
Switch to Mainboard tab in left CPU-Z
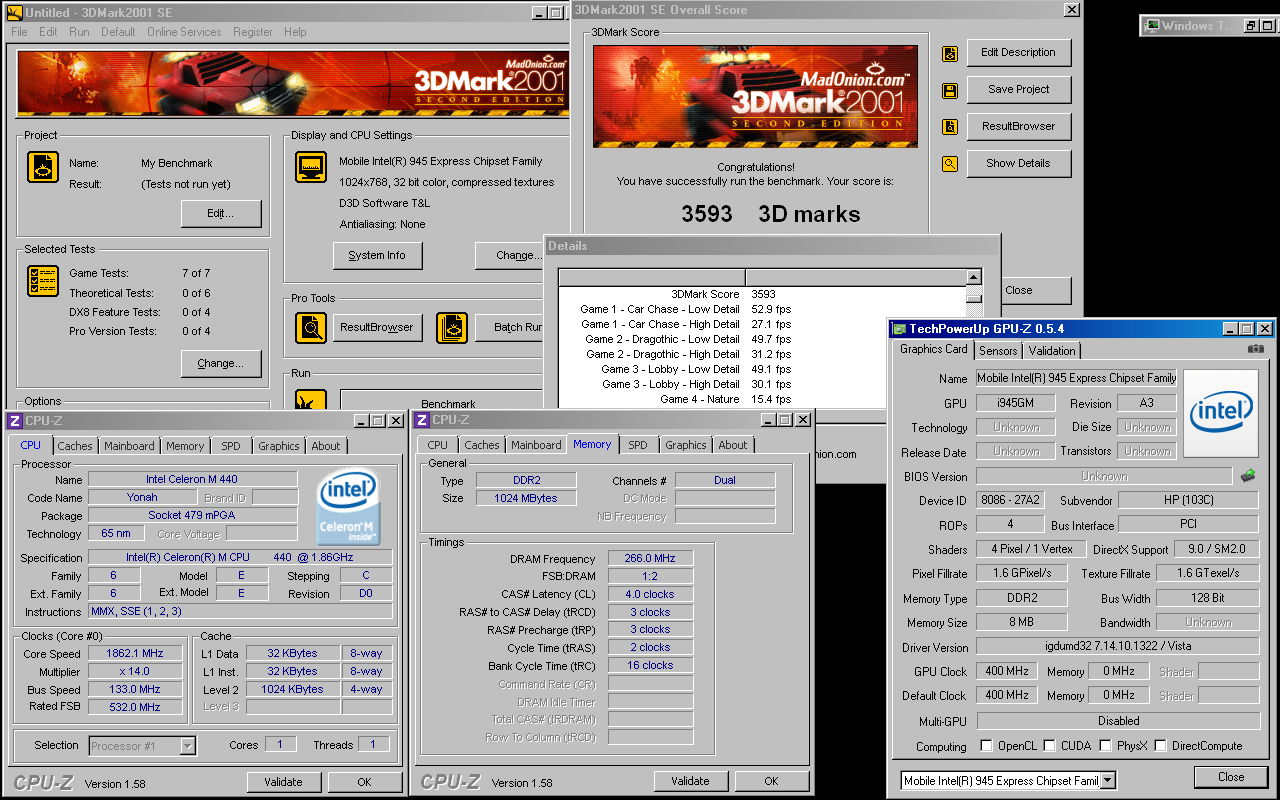pyautogui.click(x=129, y=446)
